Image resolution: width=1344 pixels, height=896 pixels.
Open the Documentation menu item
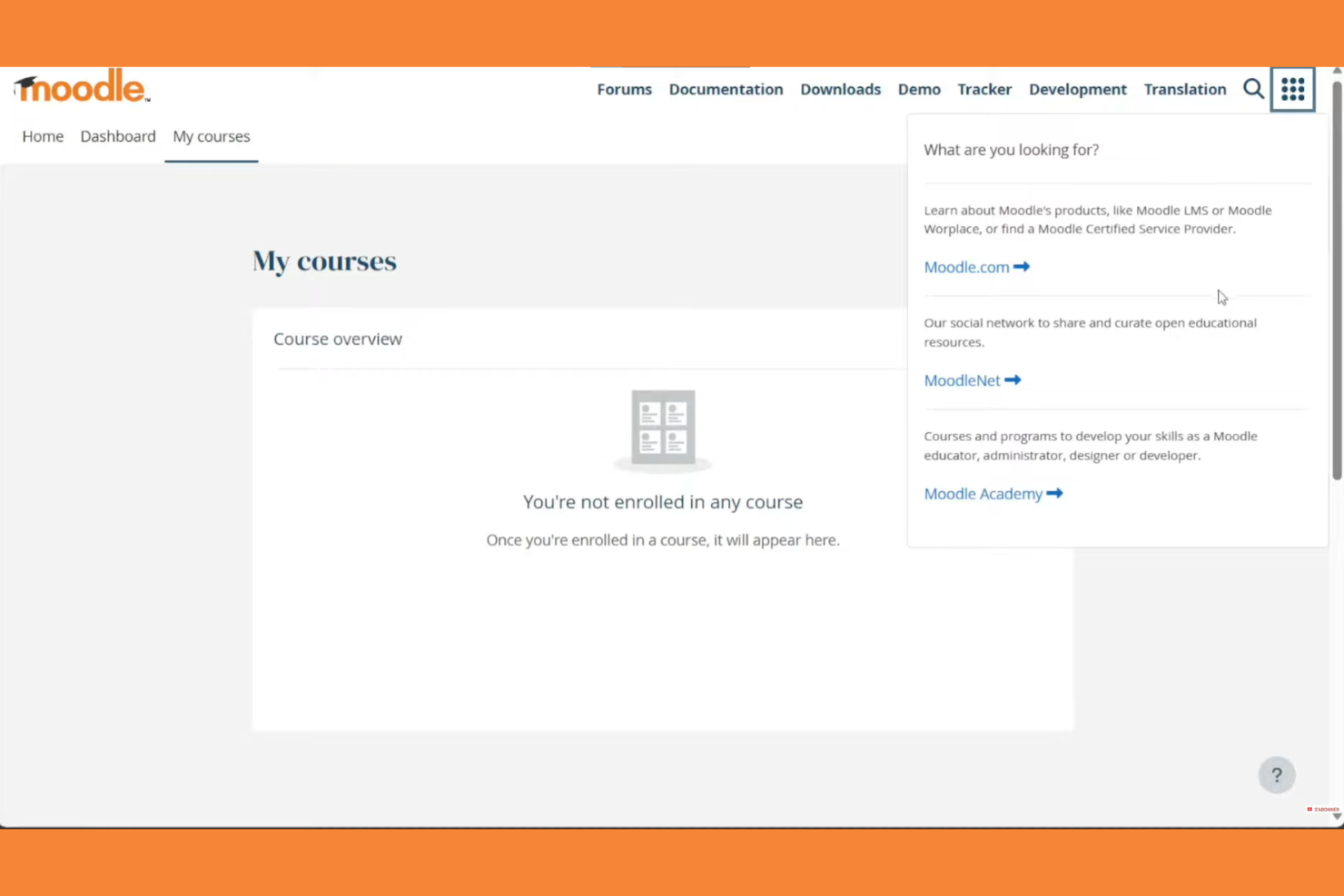click(x=726, y=89)
